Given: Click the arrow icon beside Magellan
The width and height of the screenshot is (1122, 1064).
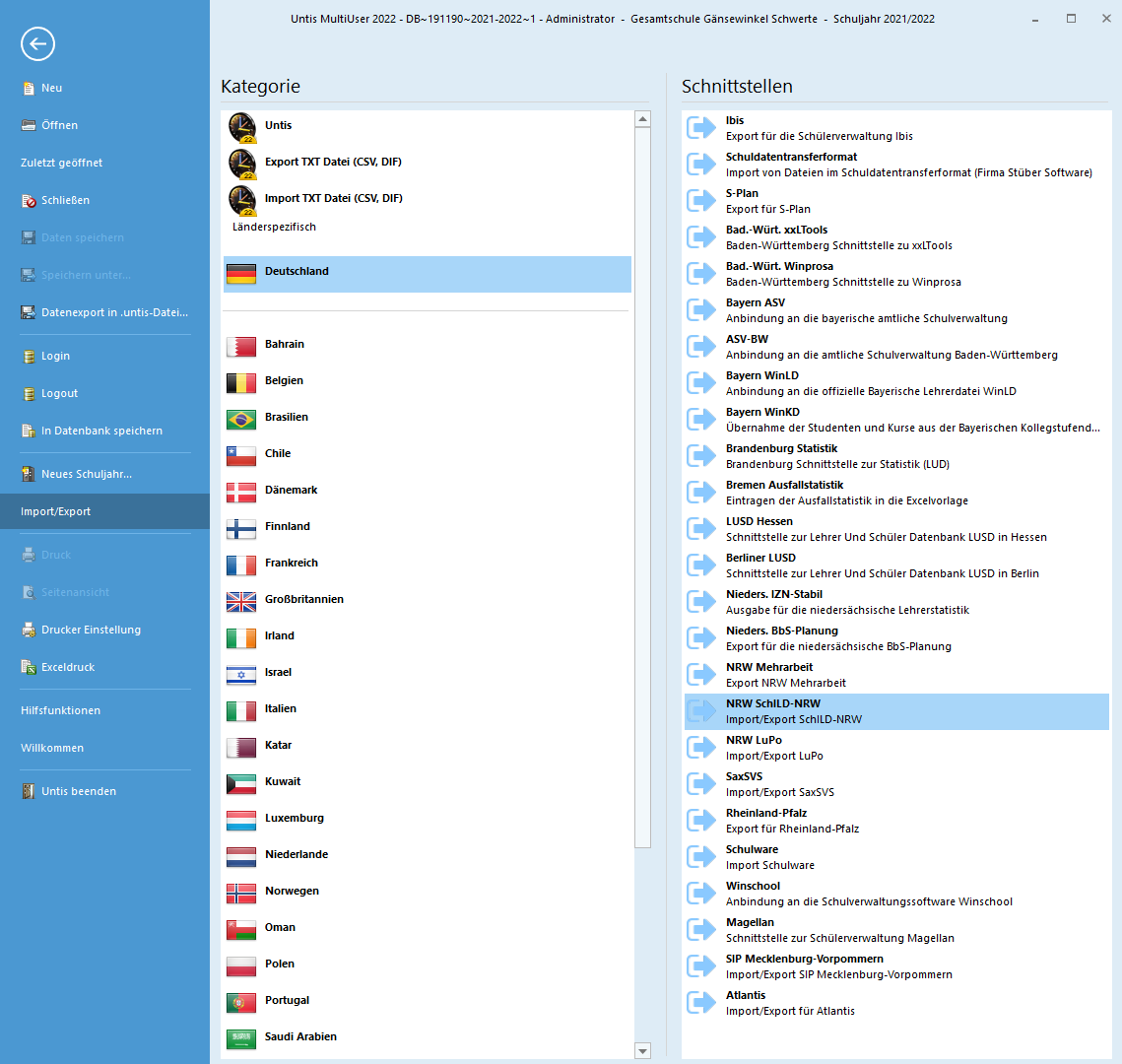Looking at the screenshot, I should point(701,930).
